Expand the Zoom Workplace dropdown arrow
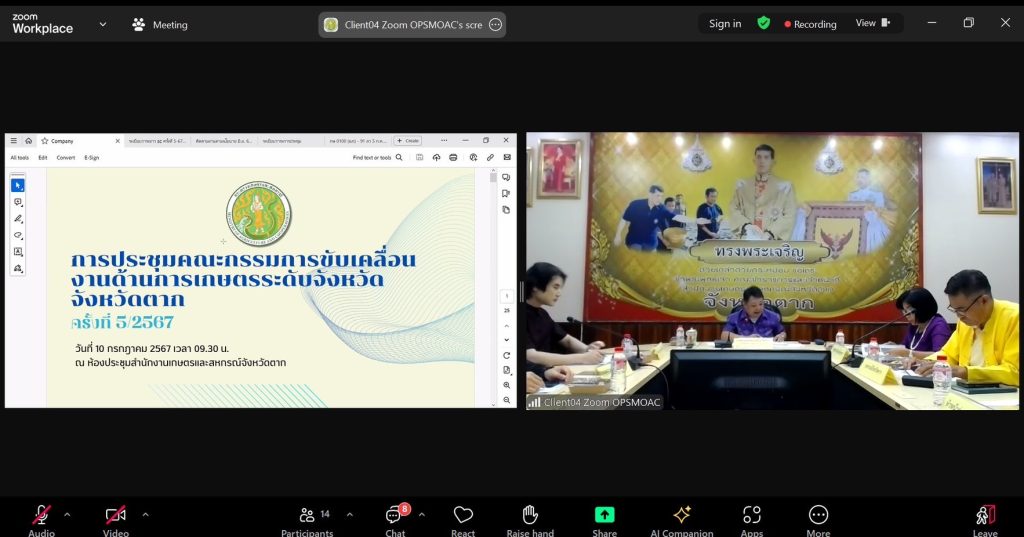This screenshot has width=1024, height=537. point(103,24)
